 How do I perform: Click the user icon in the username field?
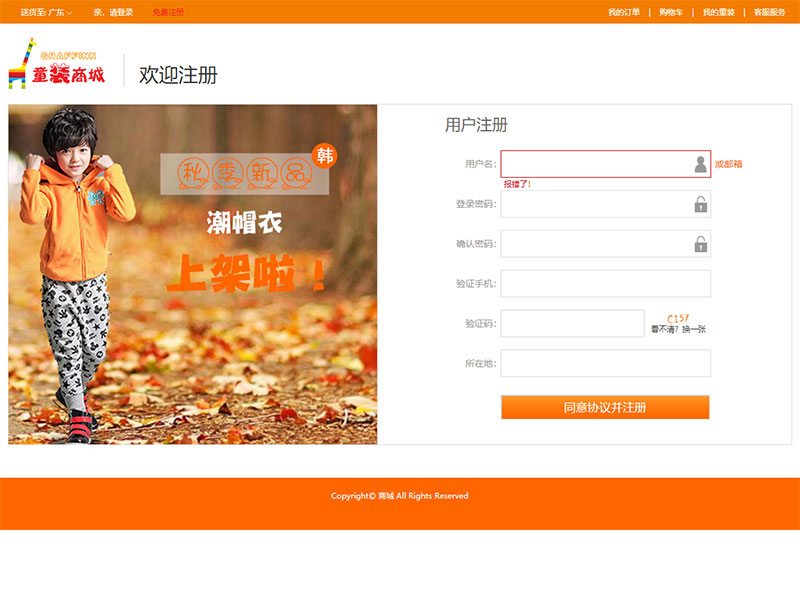(700, 164)
